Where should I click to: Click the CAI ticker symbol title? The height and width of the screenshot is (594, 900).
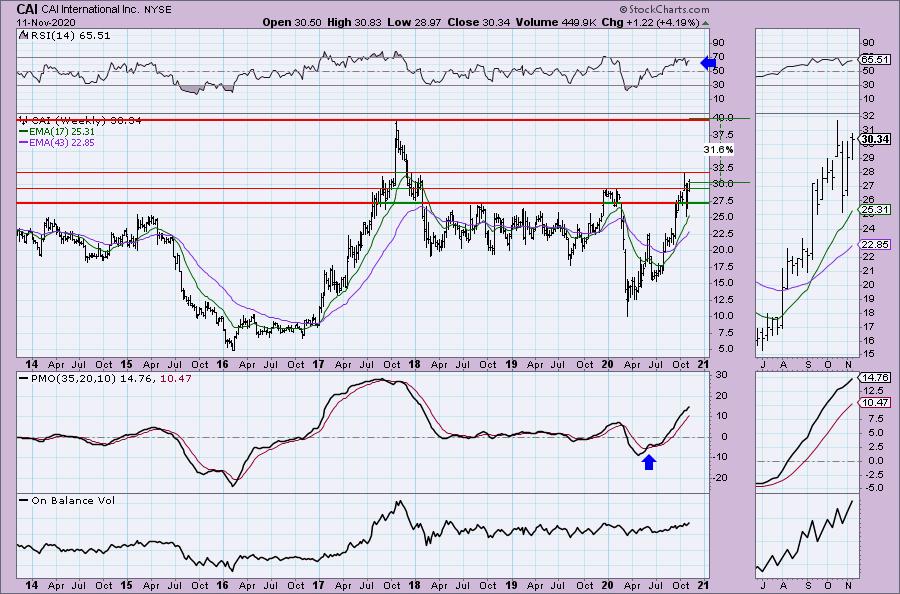[x=27, y=9]
